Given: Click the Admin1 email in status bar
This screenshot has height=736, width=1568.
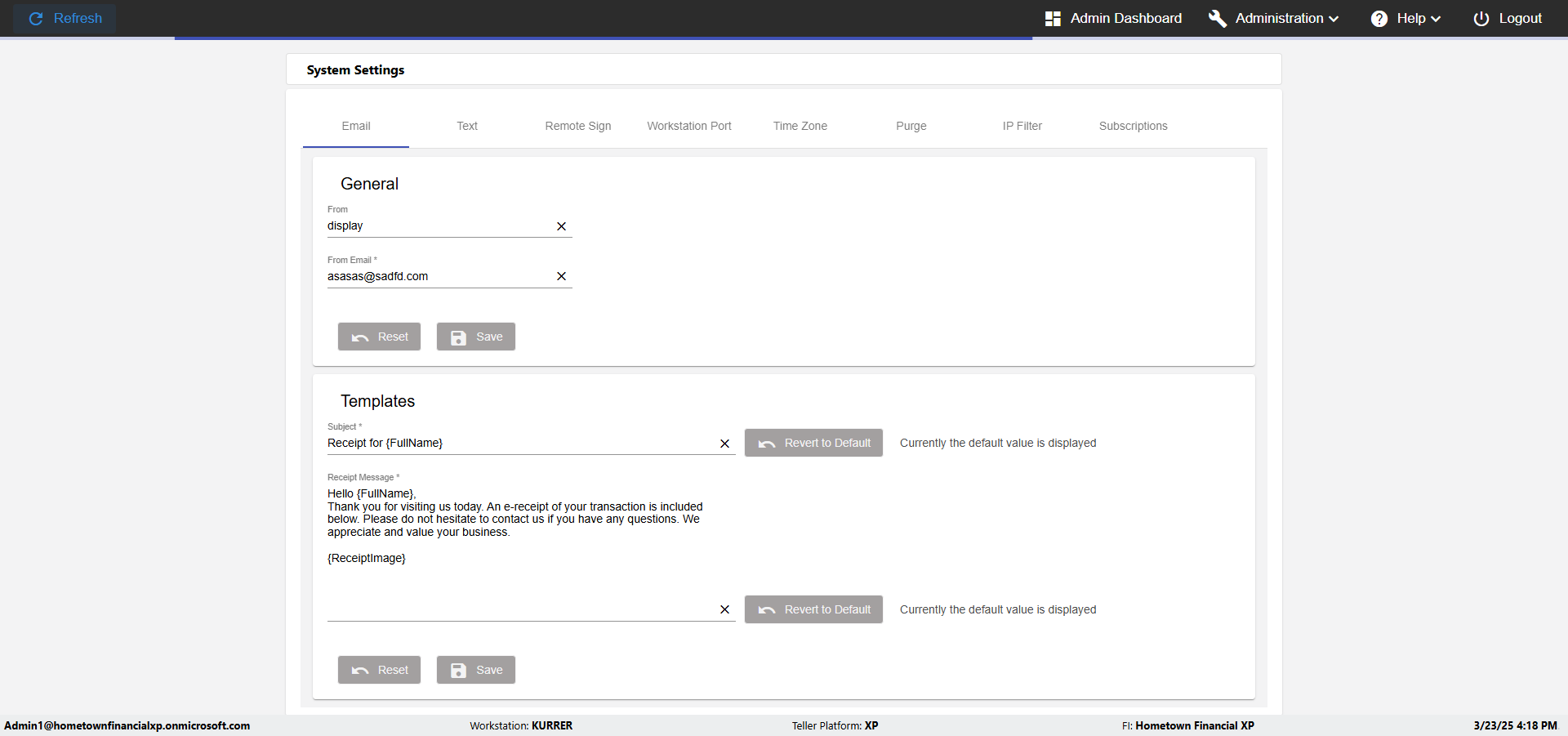Looking at the screenshot, I should tap(127, 725).
